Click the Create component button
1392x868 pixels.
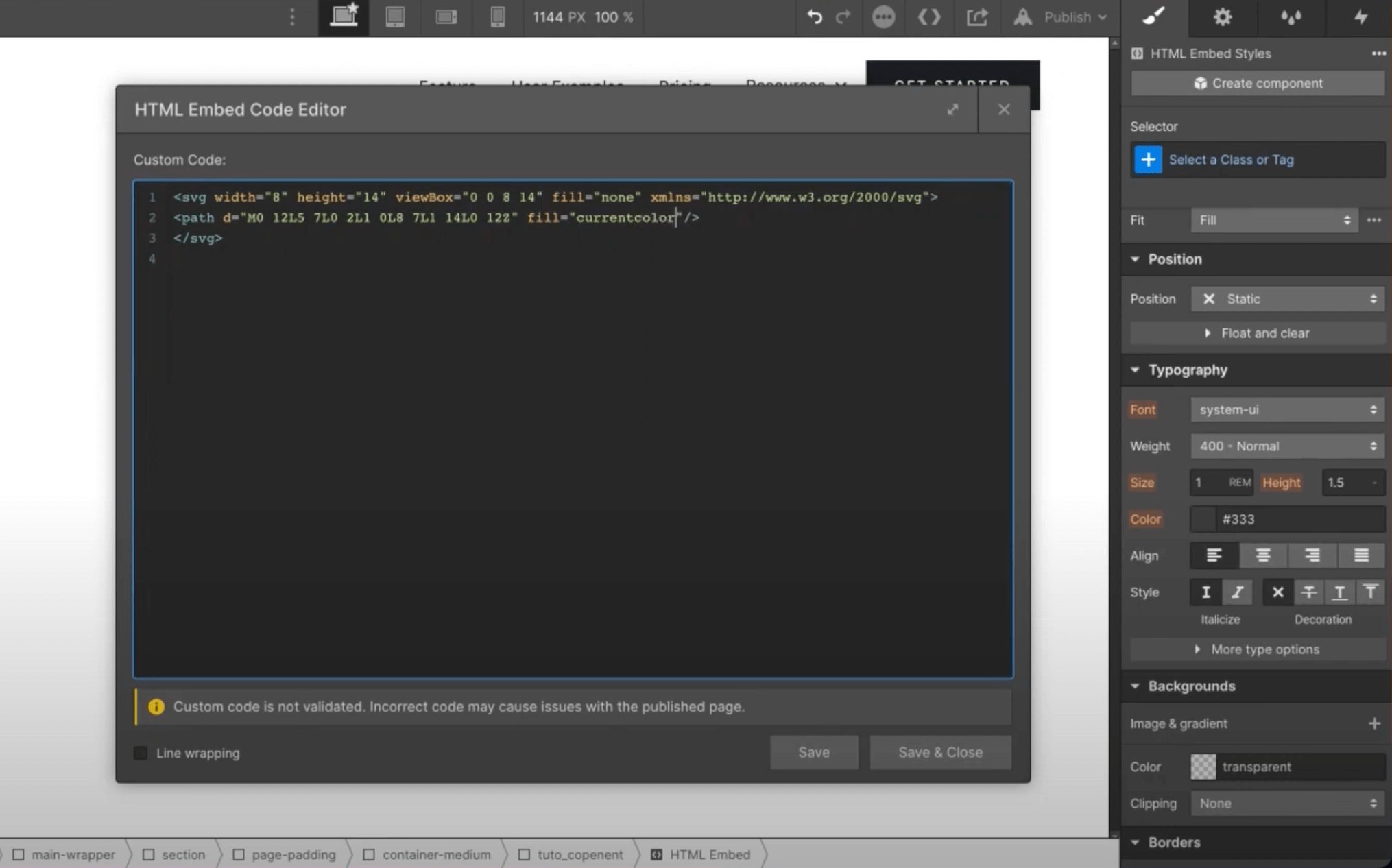1257,83
